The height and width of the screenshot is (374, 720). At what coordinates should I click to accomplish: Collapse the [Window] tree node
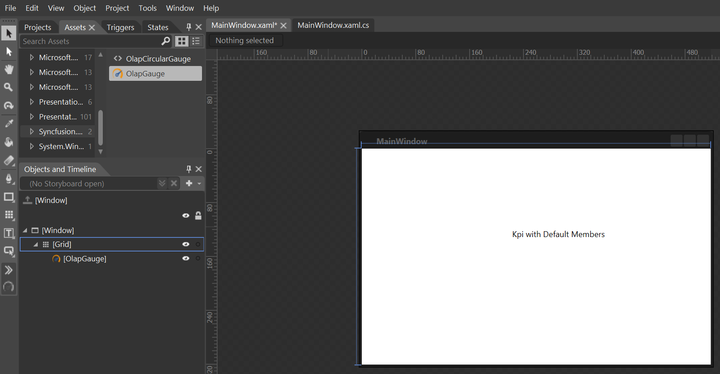click(x=25, y=230)
